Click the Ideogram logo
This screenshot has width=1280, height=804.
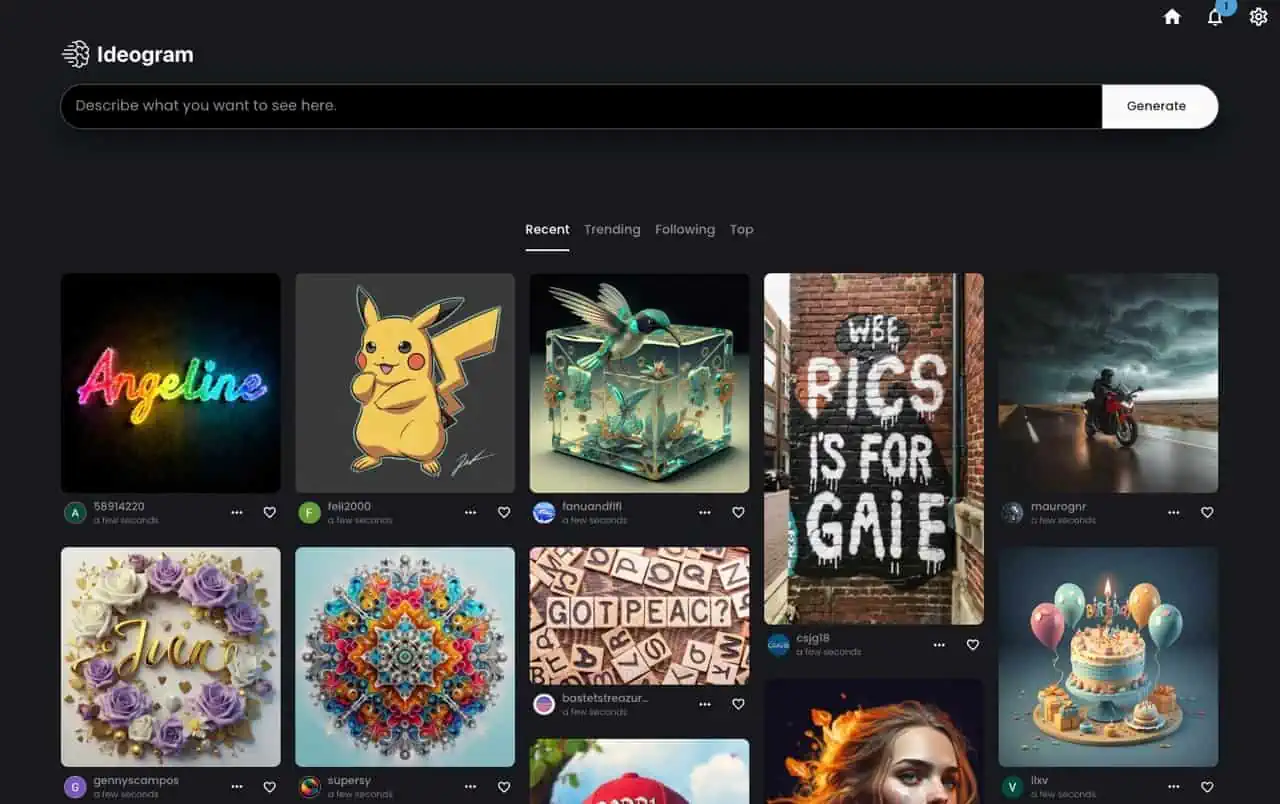pos(127,55)
